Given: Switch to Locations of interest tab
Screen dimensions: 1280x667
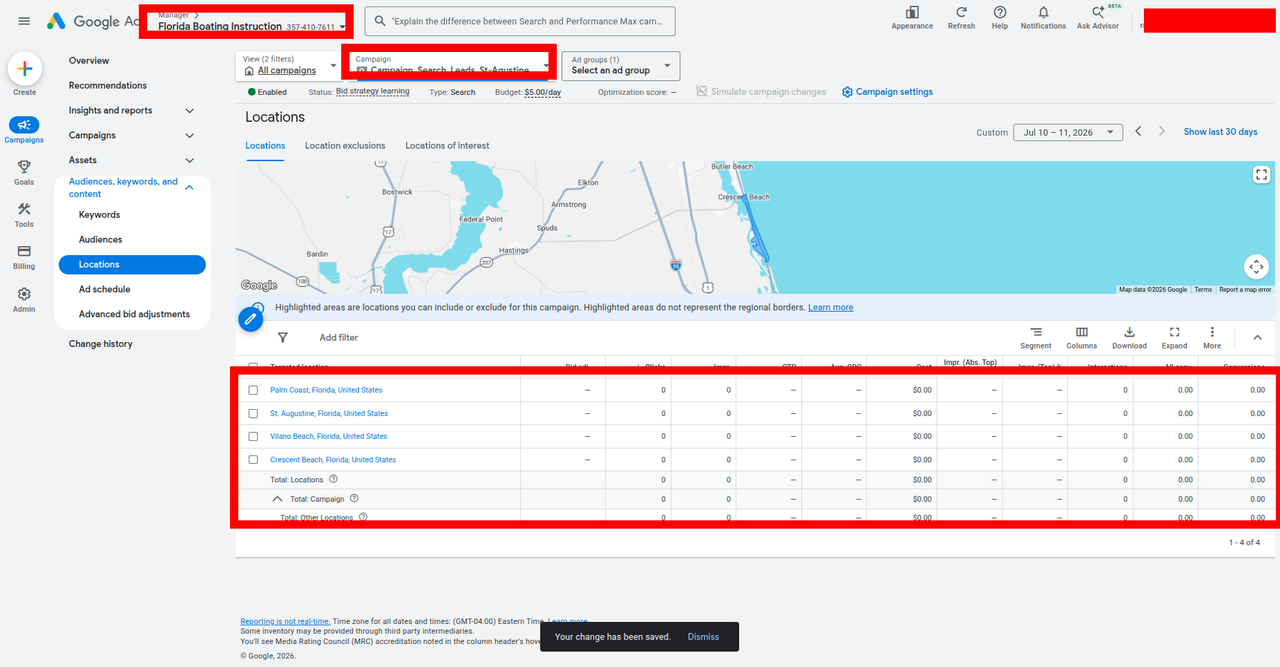Looking at the screenshot, I should coord(447,146).
